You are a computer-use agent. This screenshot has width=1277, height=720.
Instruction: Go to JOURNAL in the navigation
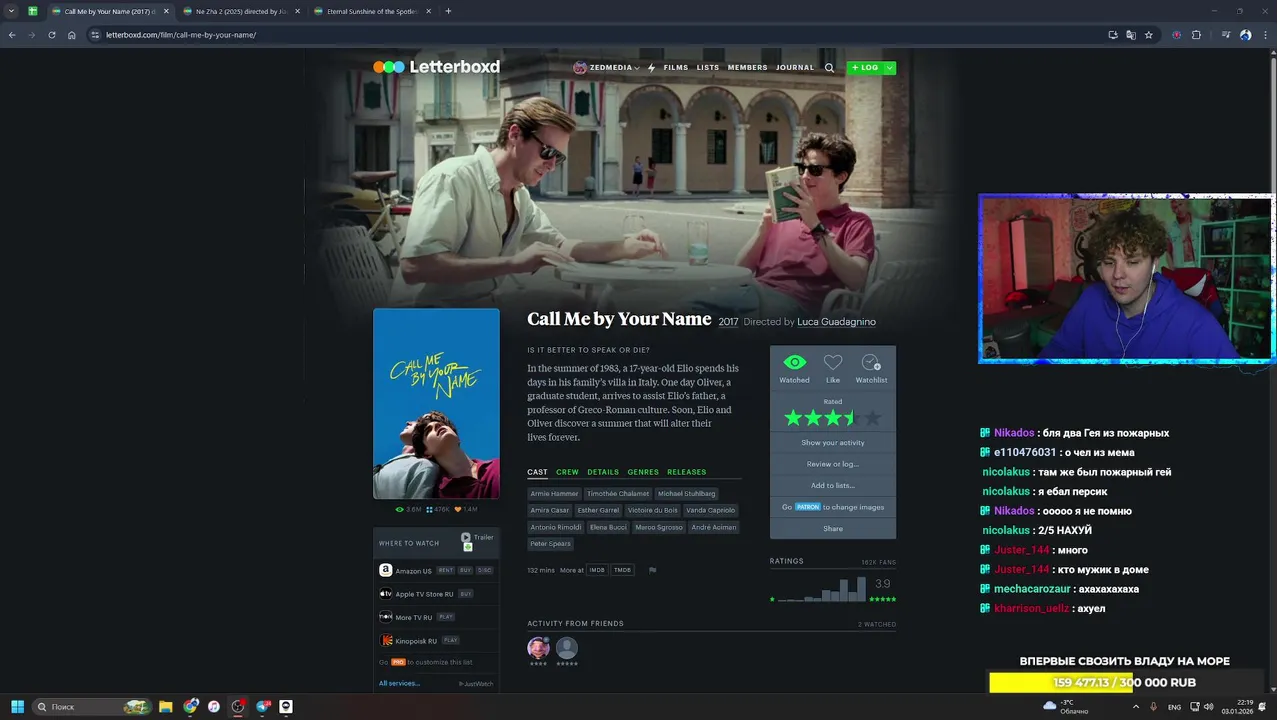tap(795, 68)
